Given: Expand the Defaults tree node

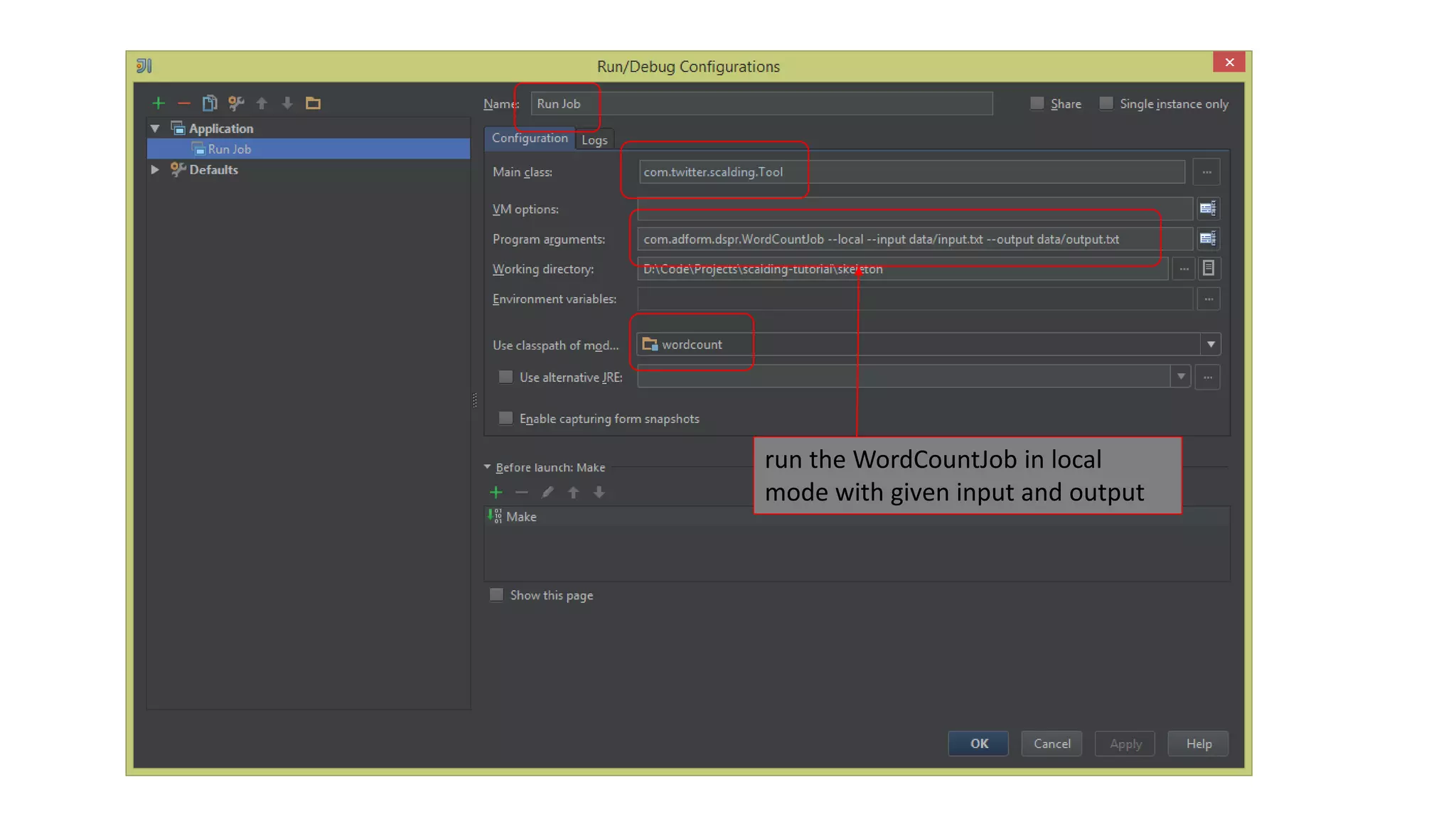Looking at the screenshot, I should point(155,170).
